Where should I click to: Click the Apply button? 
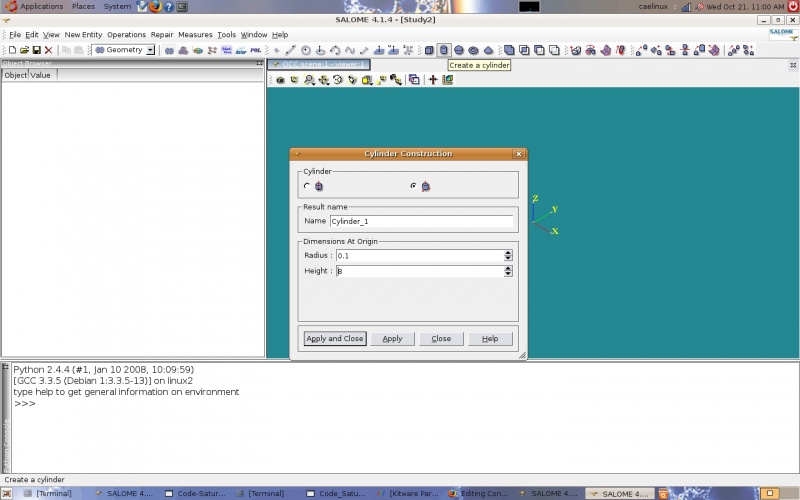click(392, 339)
